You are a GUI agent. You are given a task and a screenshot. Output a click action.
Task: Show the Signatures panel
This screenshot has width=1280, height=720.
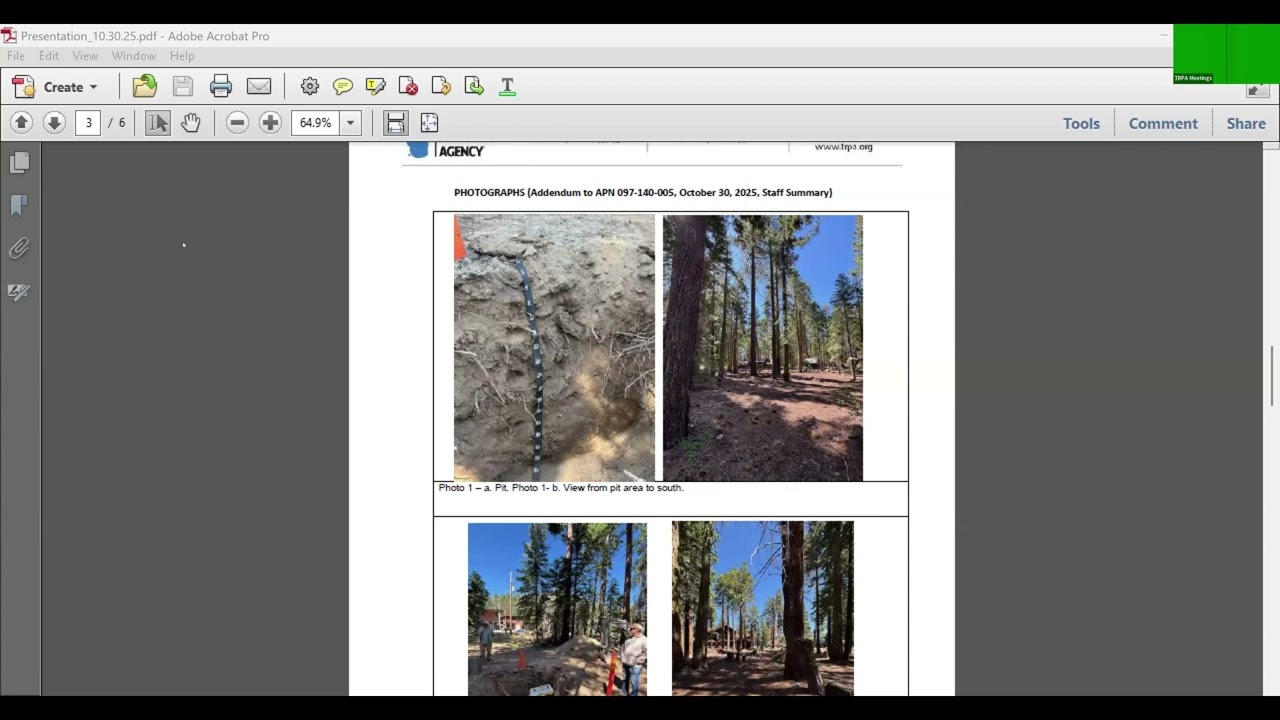19,292
